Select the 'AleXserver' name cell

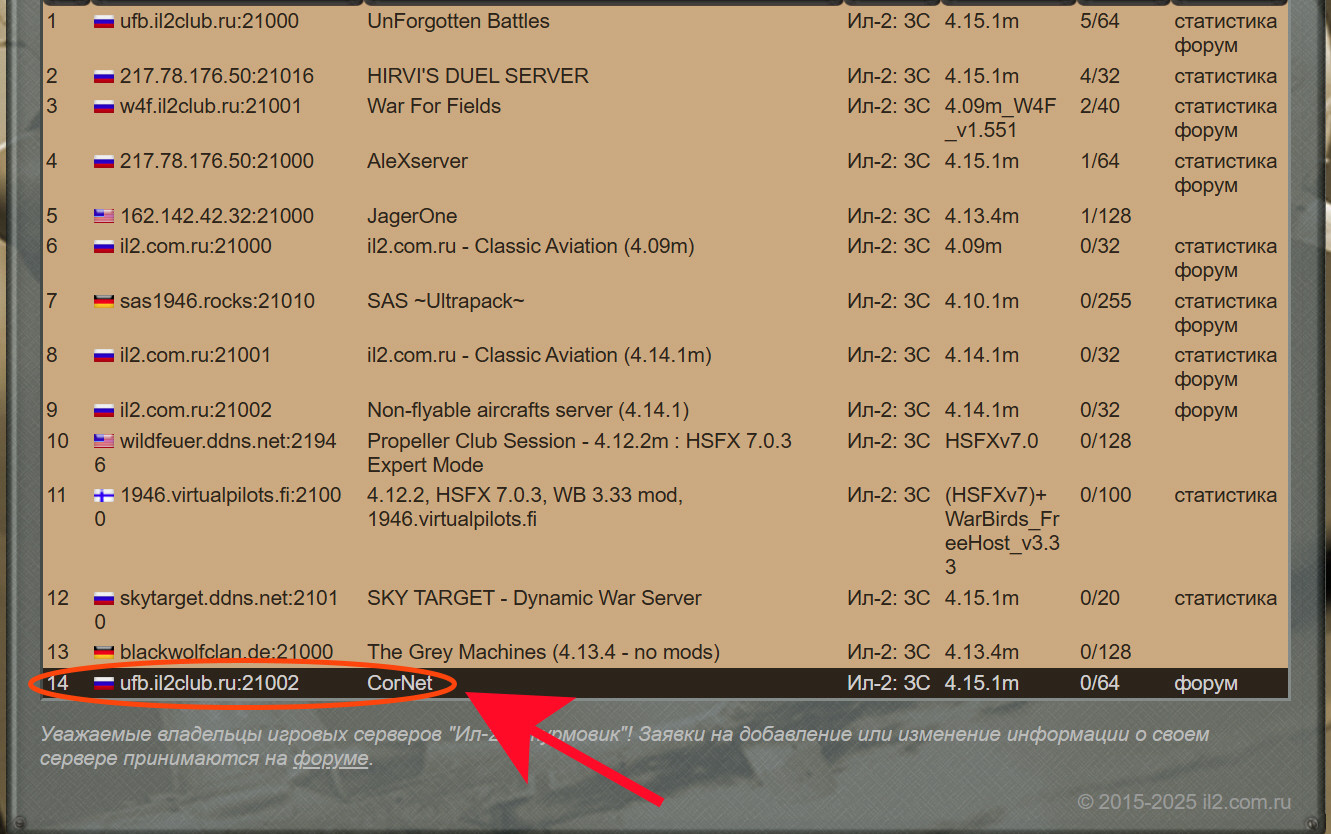click(417, 161)
